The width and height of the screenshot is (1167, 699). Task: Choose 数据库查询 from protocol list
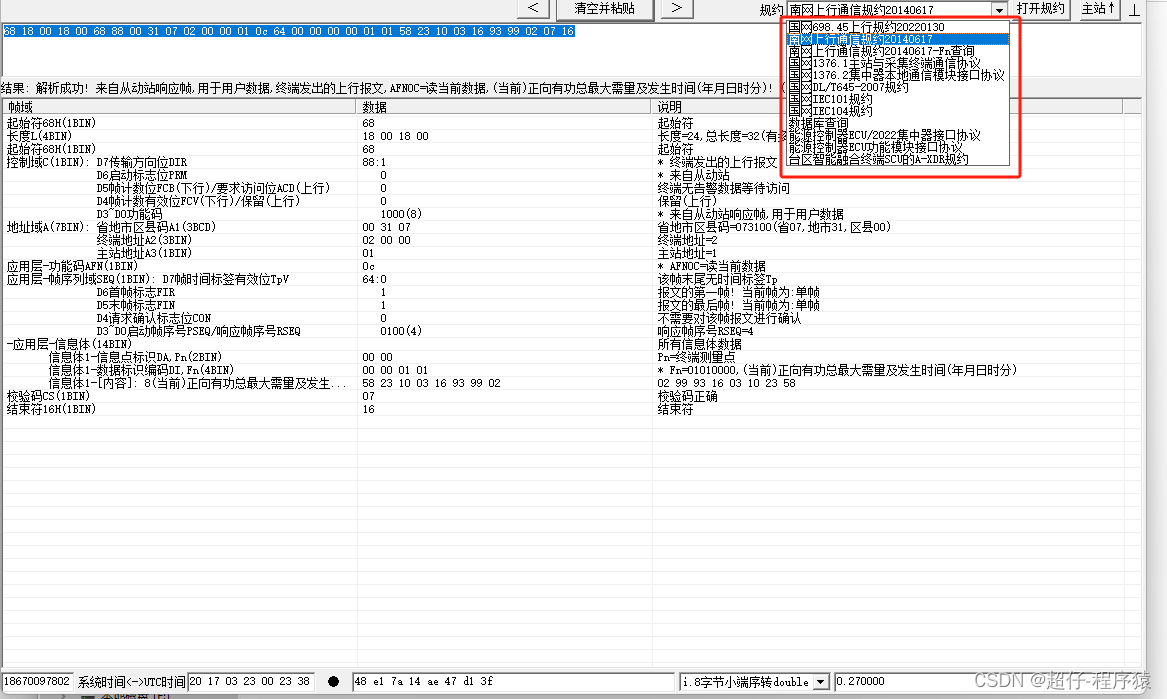pyautogui.click(x=898, y=123)
